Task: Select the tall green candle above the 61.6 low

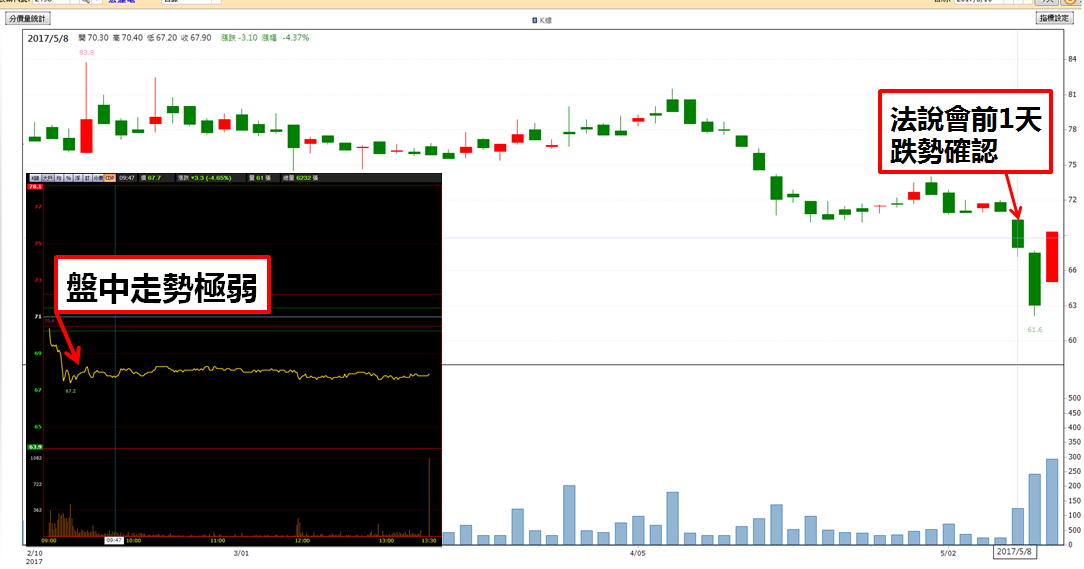Action: click(x=1035, y=279)
